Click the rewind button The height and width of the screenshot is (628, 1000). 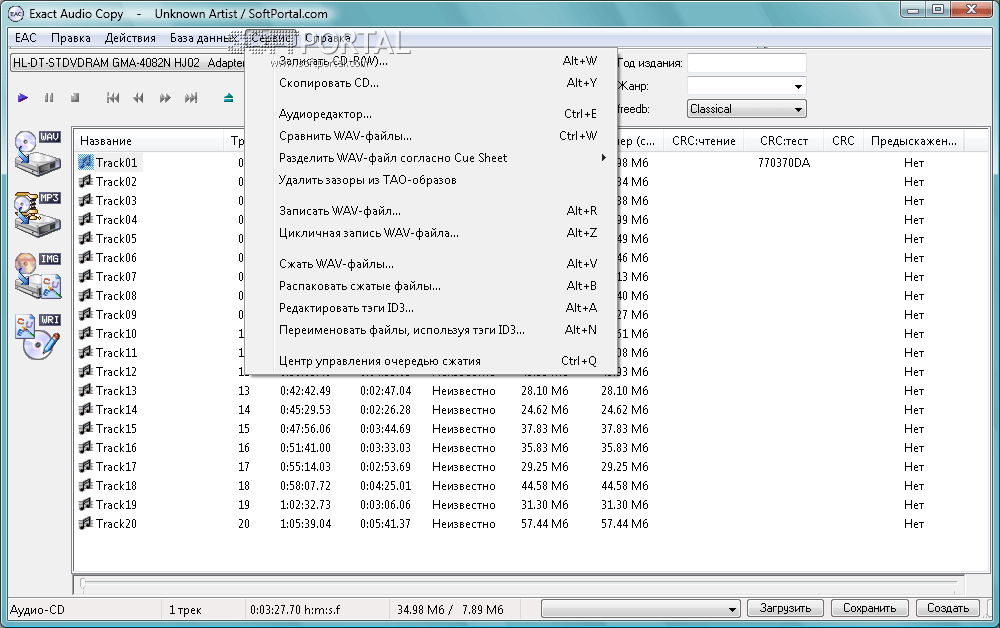point(138,98)
